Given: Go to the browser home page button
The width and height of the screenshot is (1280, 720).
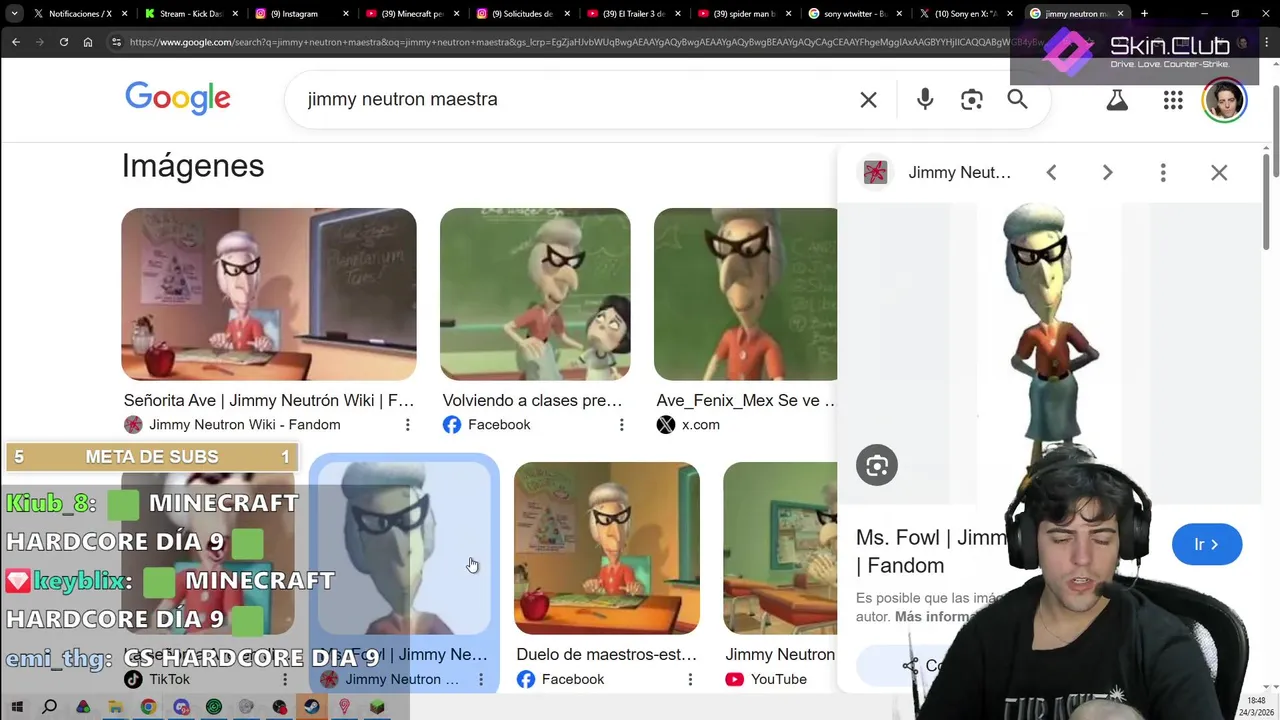Looking at the screenshot, I should (x=88, y=42).
